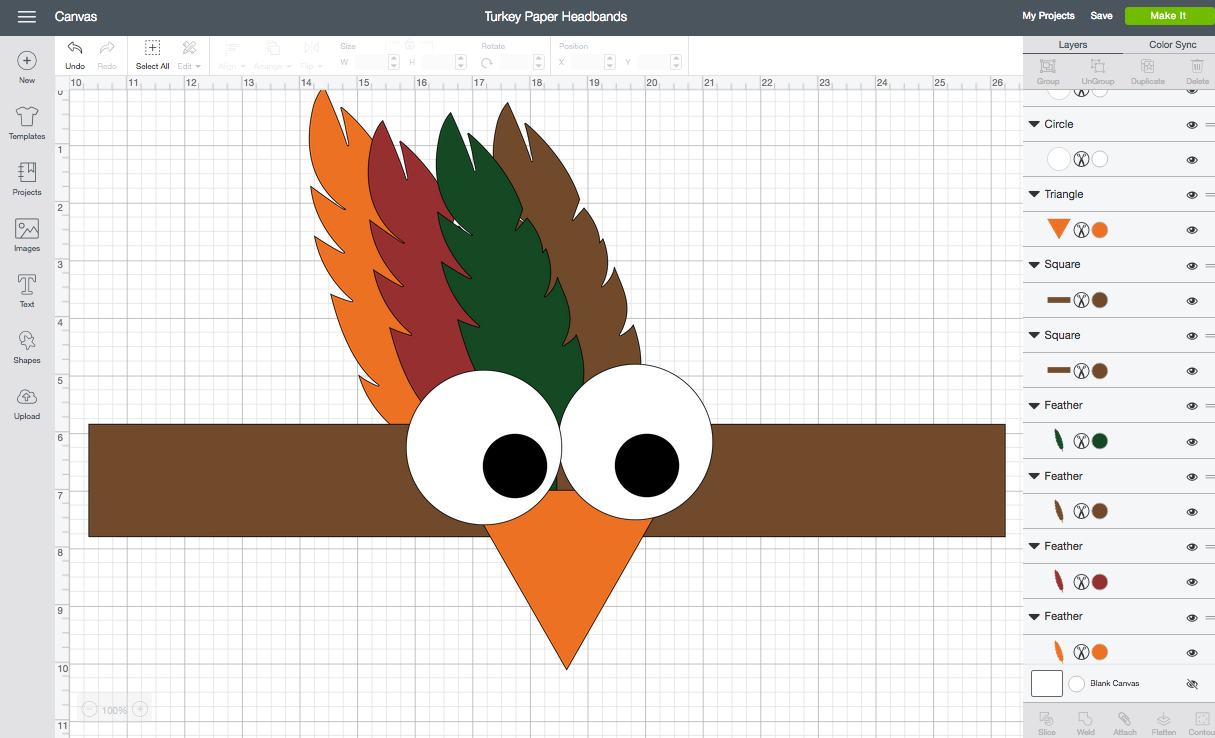Click Select All in the toolbar
Viewport: 1215px width, 738px height.
152,54
